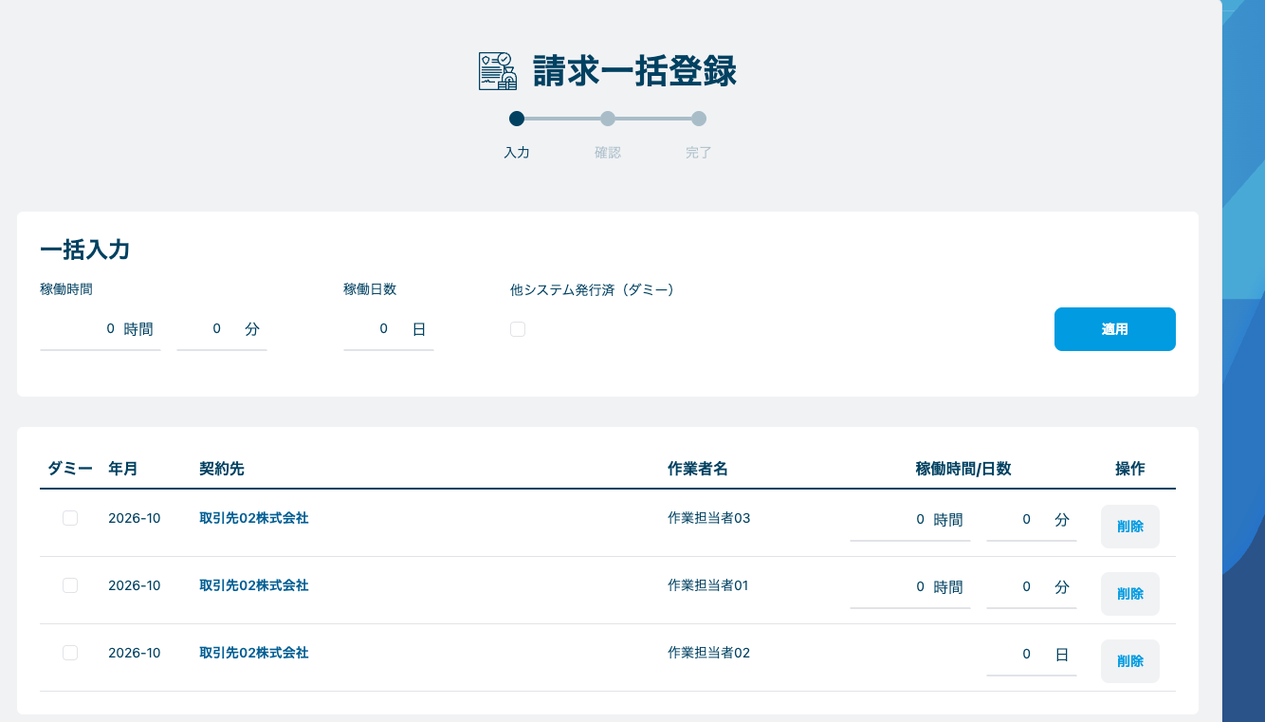Click the 作業担当者01 name cell
The width and height of the screenshot is (1265, 722).
[708, 585]
